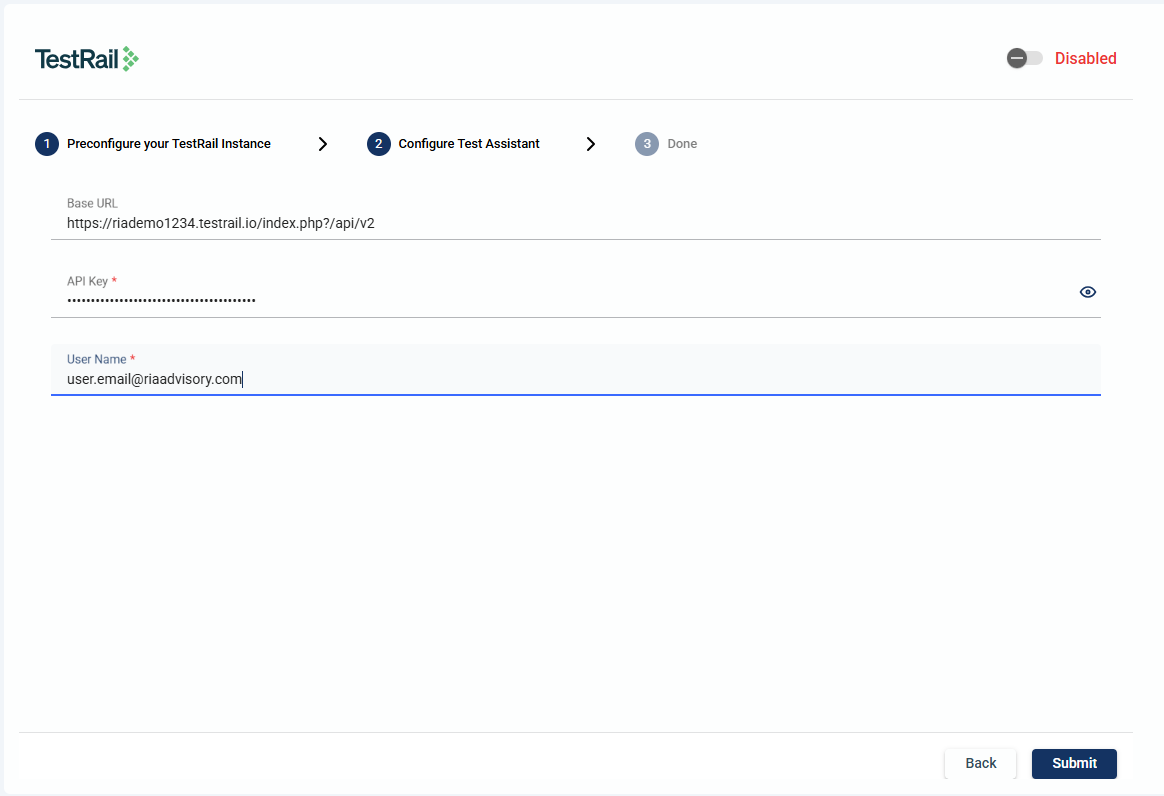Open the Preconfigure your TestRail Instance step
The image size is (1164, 796).
(168, 144)
